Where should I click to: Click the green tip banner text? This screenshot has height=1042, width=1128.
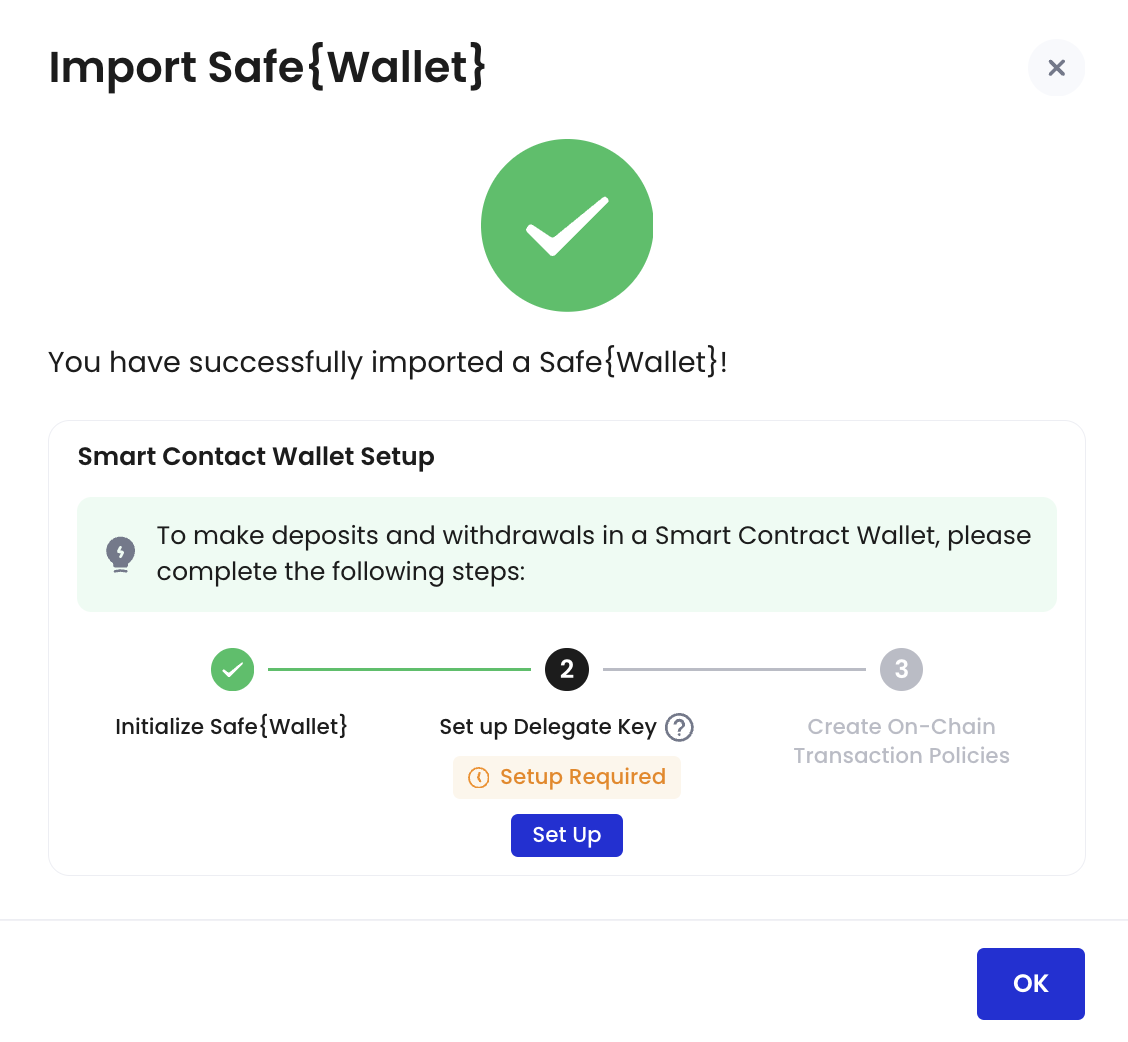pos(594,553)
